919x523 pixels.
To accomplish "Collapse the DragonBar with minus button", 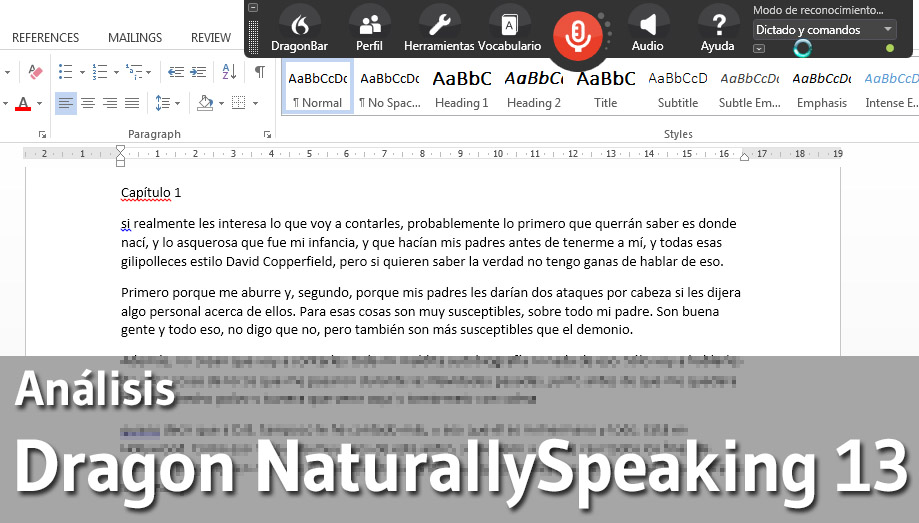I will coord(253,8).
